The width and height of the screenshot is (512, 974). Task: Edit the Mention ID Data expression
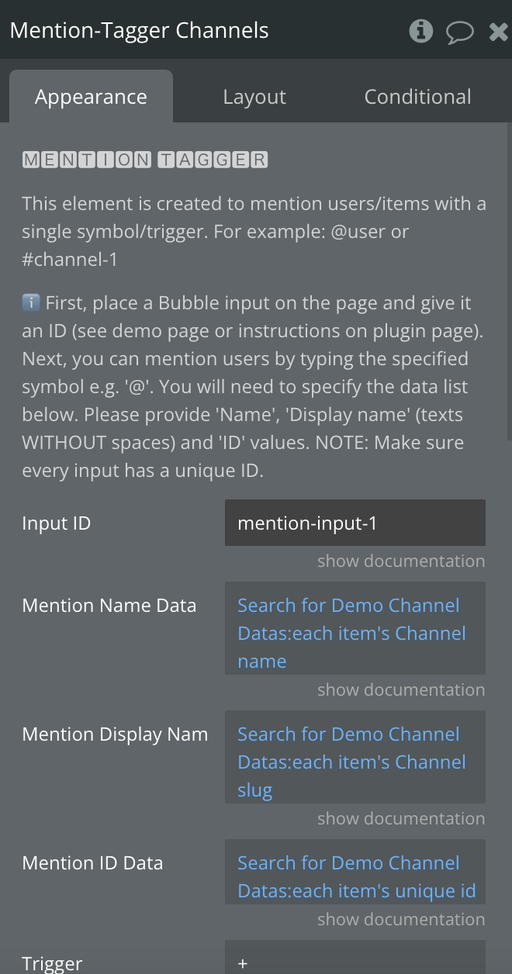[x=355, y=872]
